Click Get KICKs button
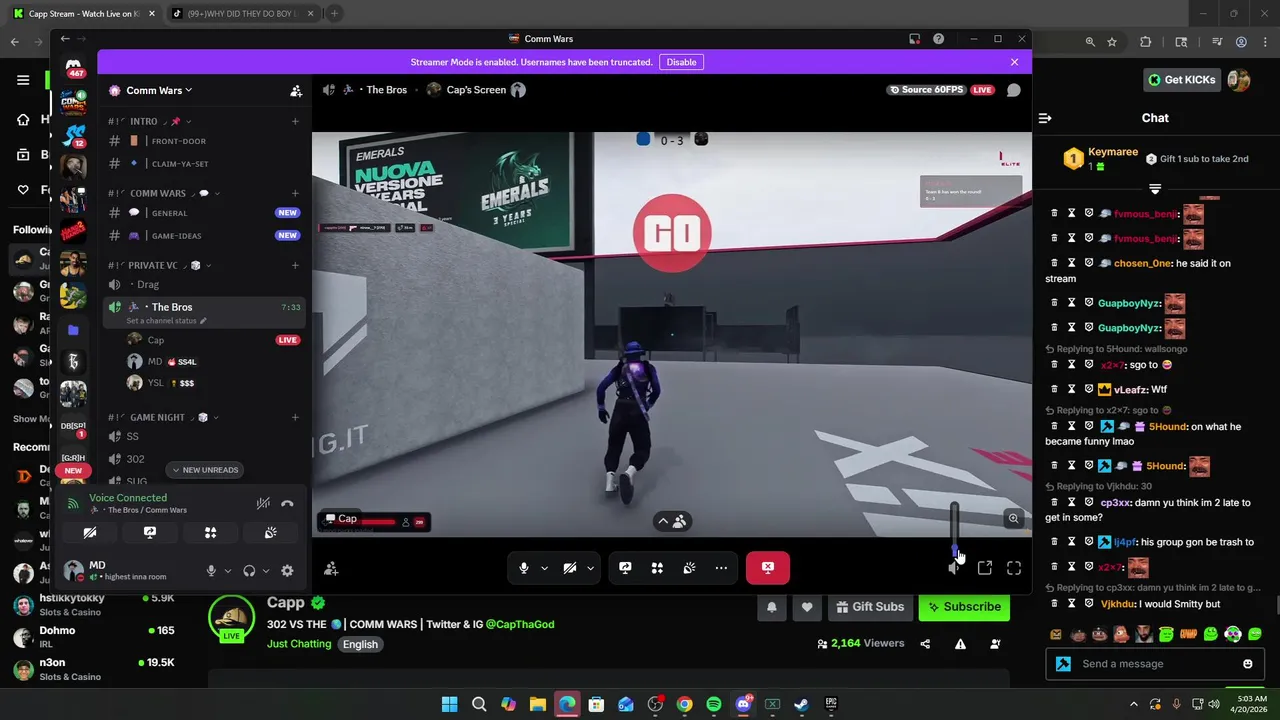The height and width of the screenshot is (720, 1280). [x=1182, y=80]
